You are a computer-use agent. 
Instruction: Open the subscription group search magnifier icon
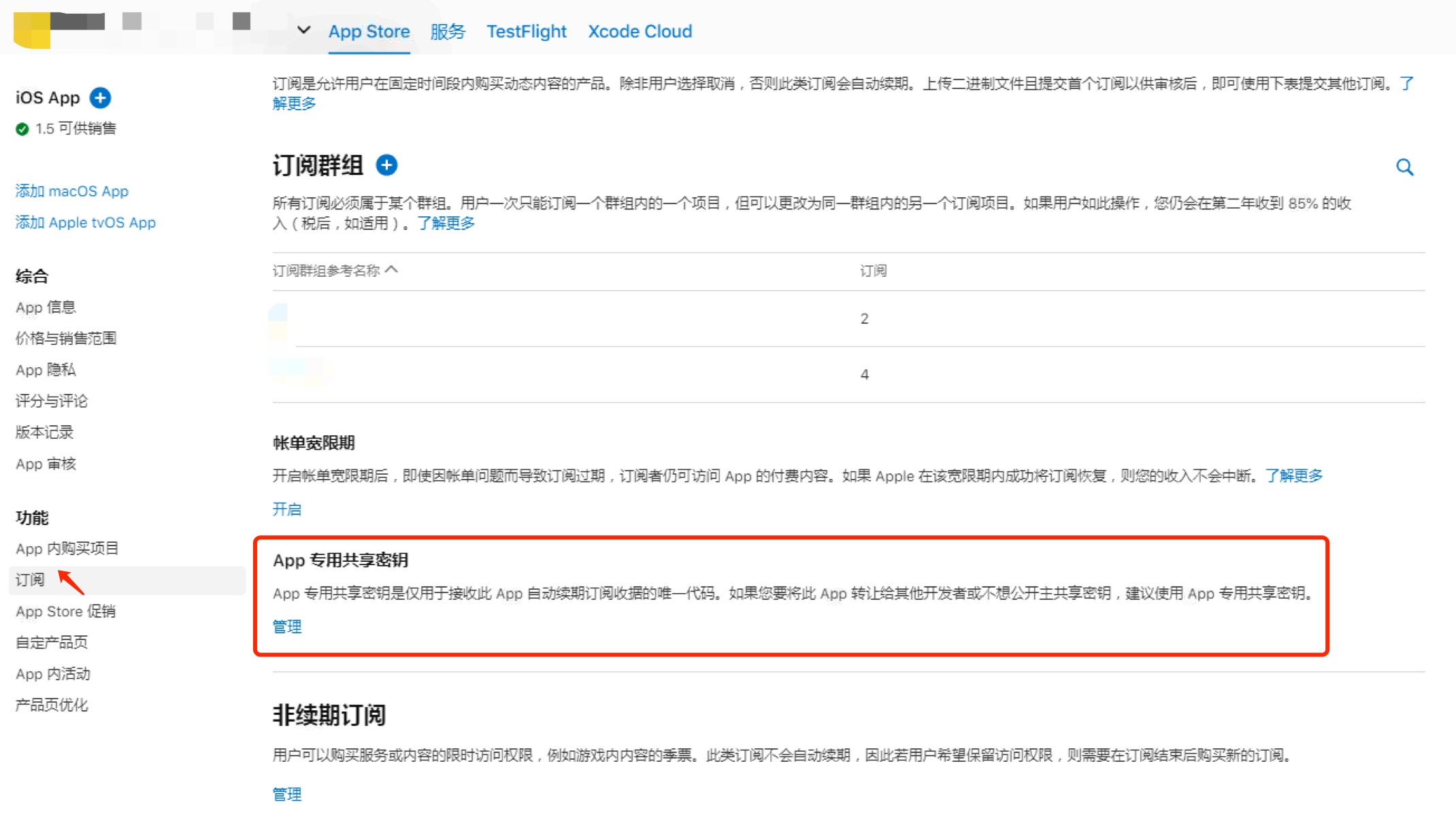click(x=1404, y=167)
